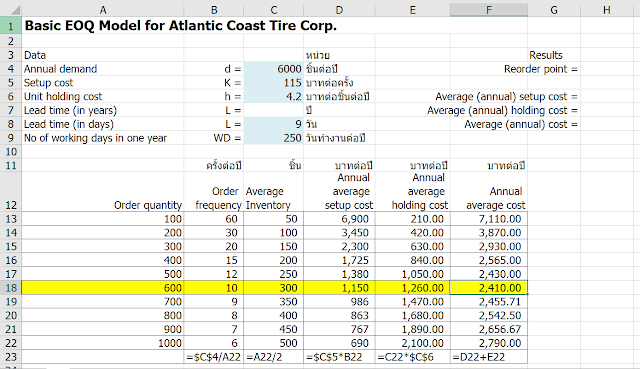Select total cost 7,110.00 cell
Screen dimensions: 640x369
(x=489, y=219)
